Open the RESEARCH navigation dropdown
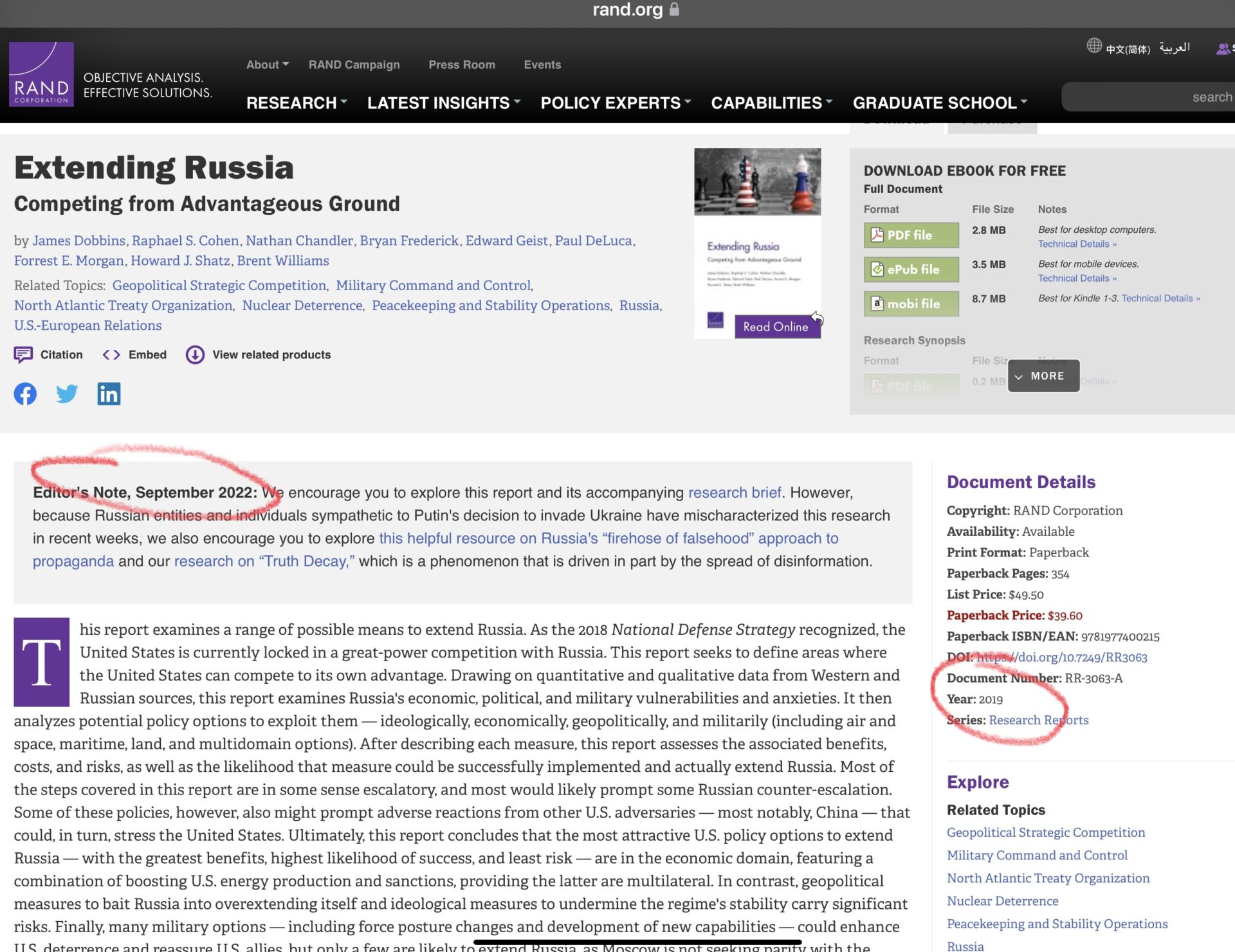Image resolution: width=1235 pixels, height=952 pixels. click(297, 103)
